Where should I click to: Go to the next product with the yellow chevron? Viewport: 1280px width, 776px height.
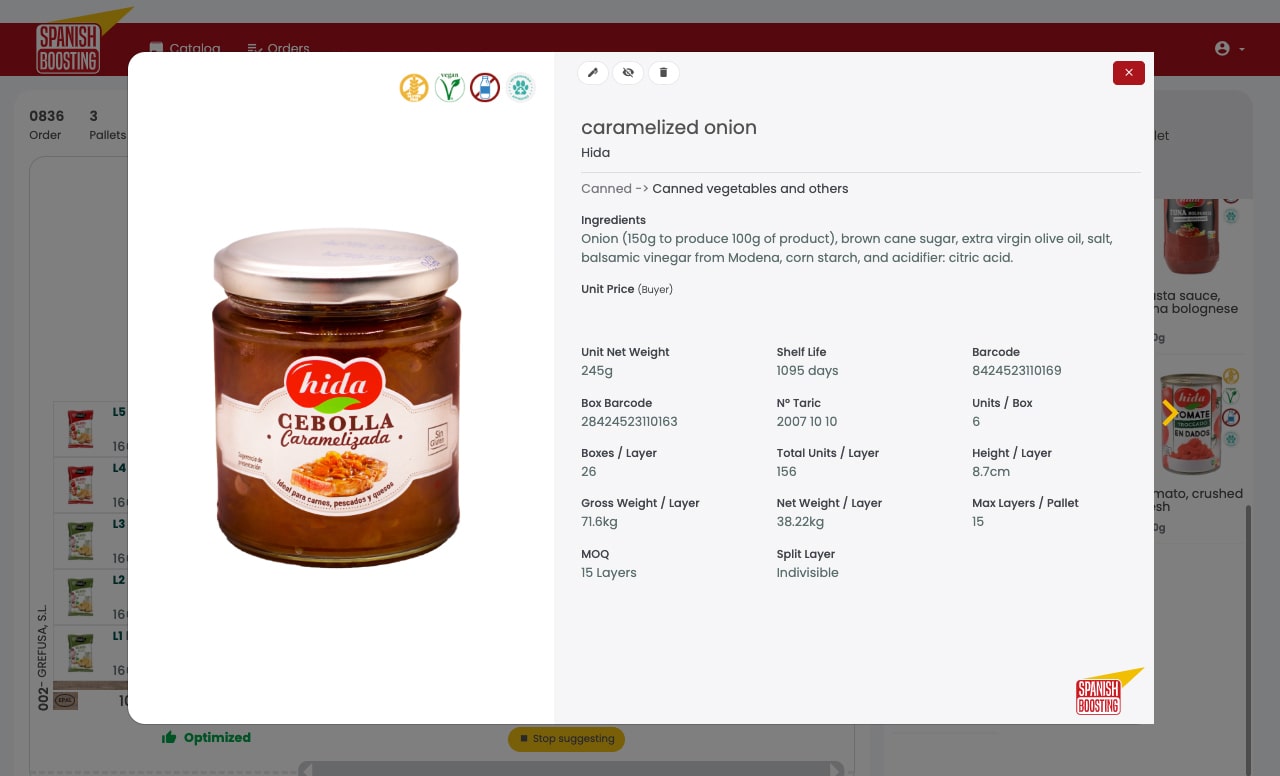(x=1170, y=413)
